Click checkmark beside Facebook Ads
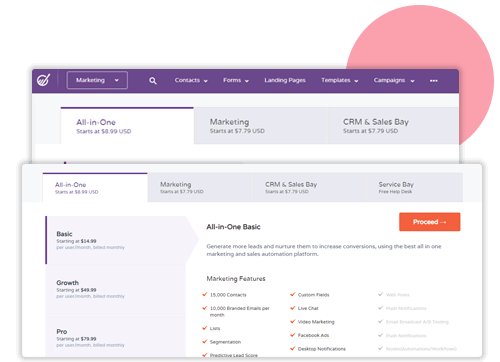The image size is (500, 362). click(293, 335)
